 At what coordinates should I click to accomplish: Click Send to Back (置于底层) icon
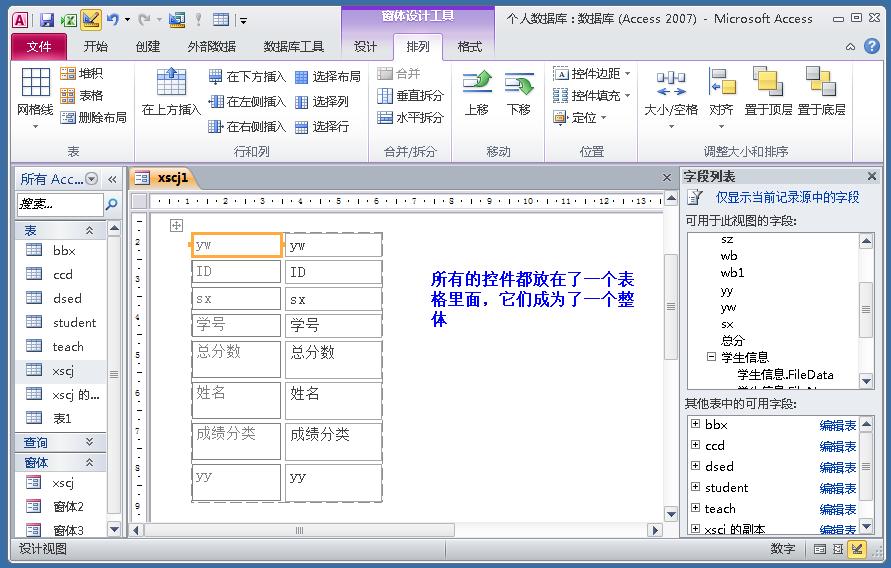coord(821,84)
